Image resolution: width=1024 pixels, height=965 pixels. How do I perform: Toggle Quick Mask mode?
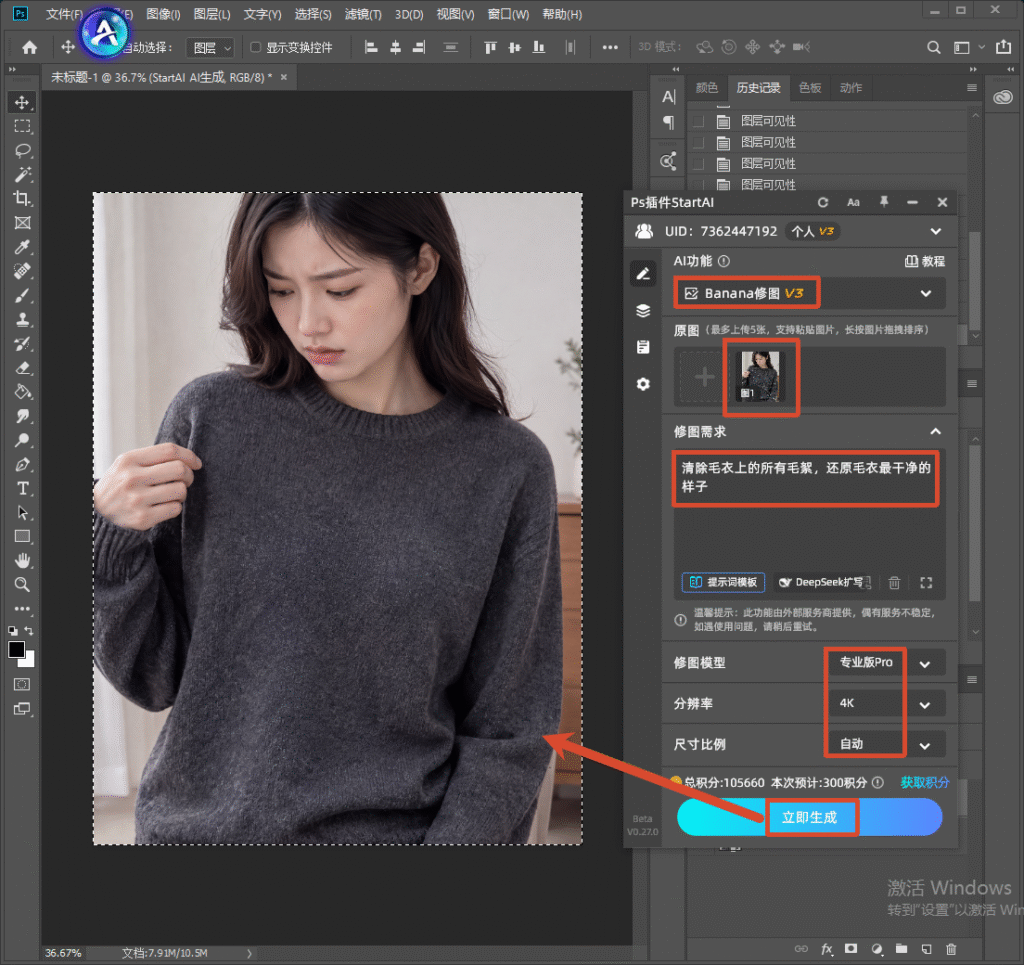[22, 684]
